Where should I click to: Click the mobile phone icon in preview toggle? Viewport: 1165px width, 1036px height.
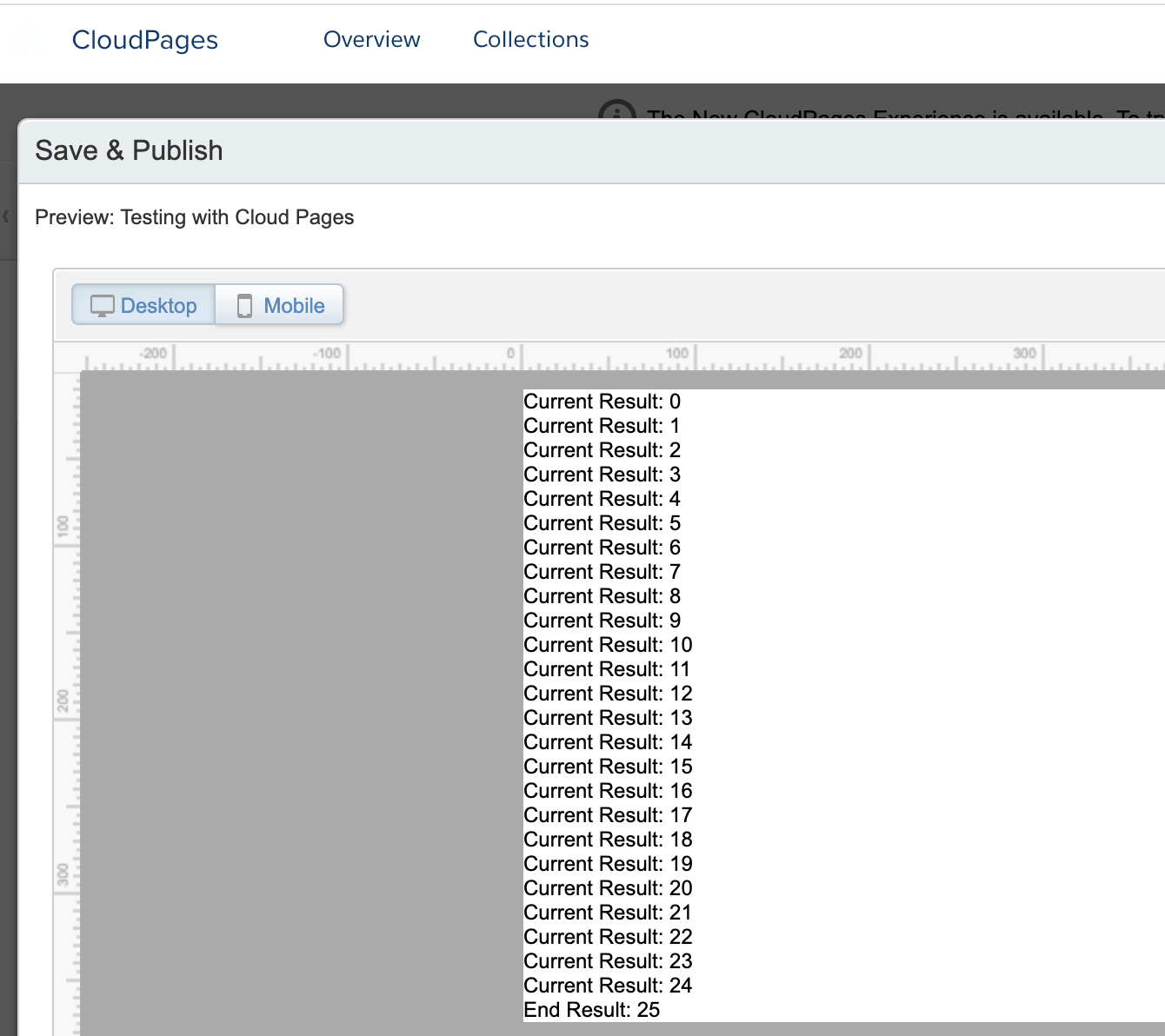coord(245,306)
